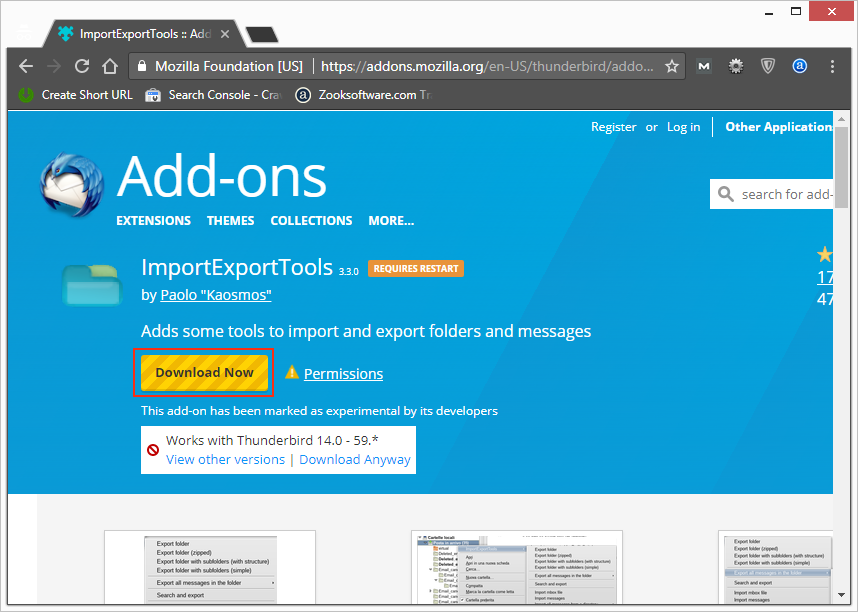Open the M extension icon in toolbar
Viewport: 858px width, 612px height.
coord(704,66)
